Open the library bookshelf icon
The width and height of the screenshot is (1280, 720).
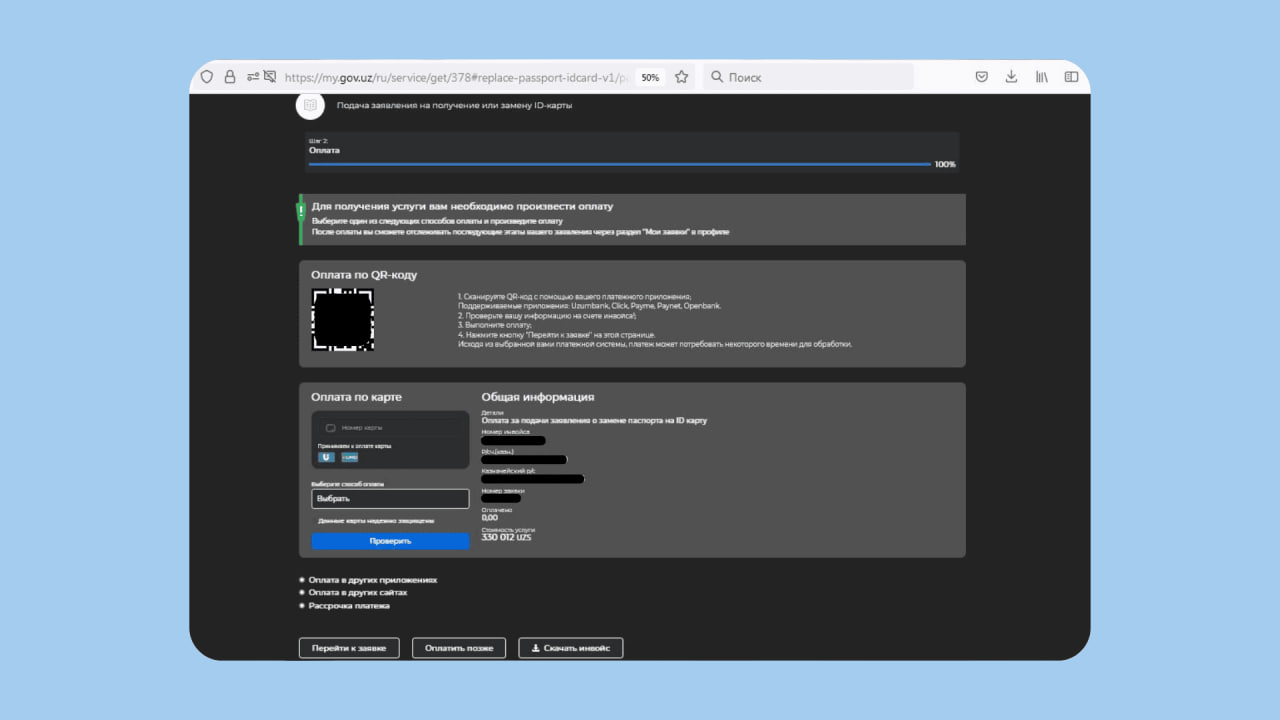[1041, 77]
